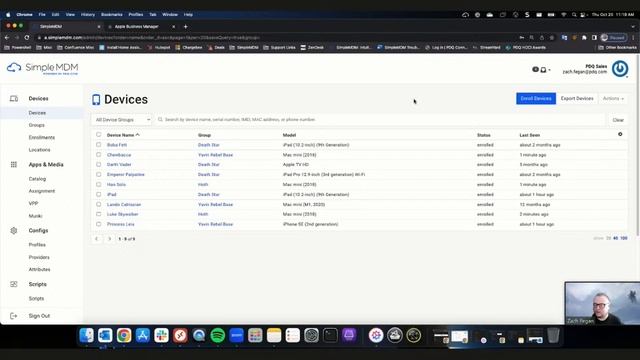Viewport: 640px width, 360px height.
Task: Check the Darth Vader device checkbox
Action: pos(98,164)
